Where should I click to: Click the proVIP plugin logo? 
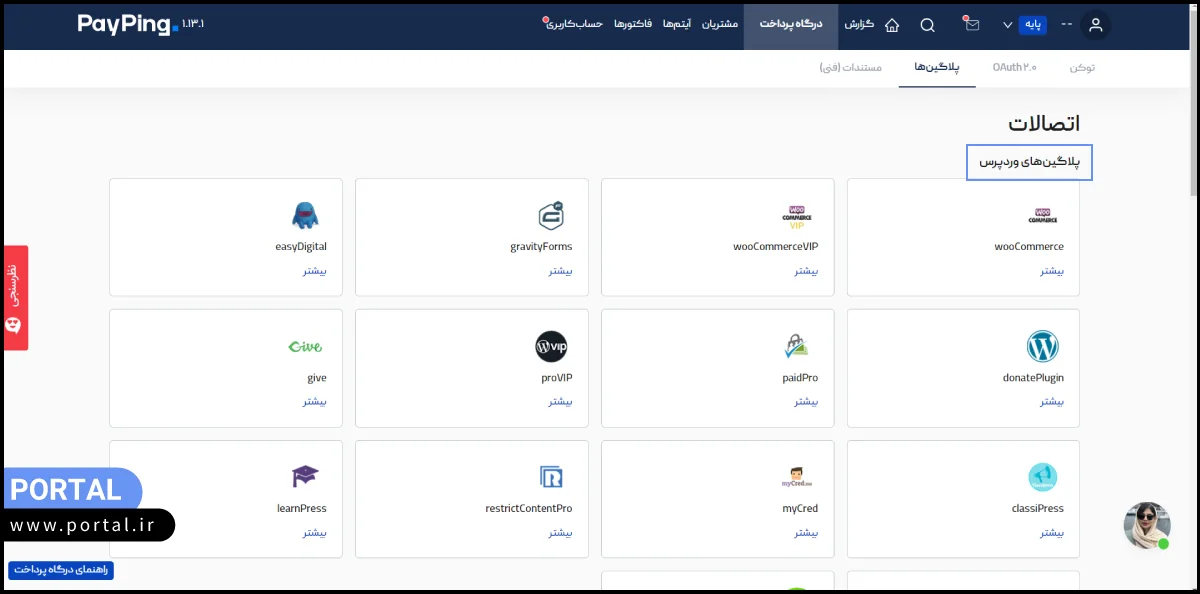point(551,346)
